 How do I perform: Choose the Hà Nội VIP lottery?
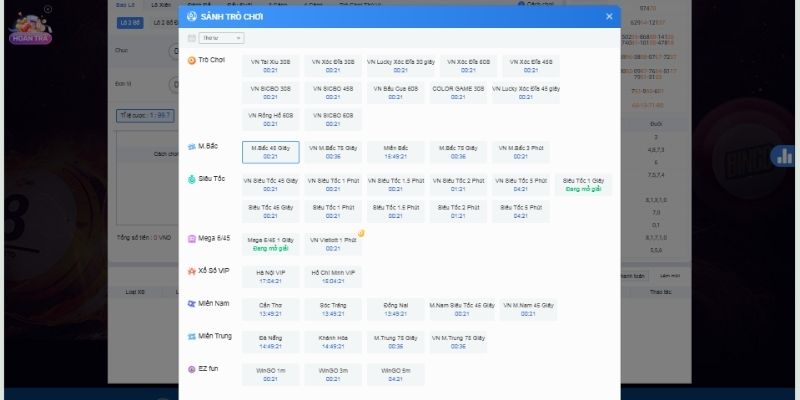click(270, 276)
